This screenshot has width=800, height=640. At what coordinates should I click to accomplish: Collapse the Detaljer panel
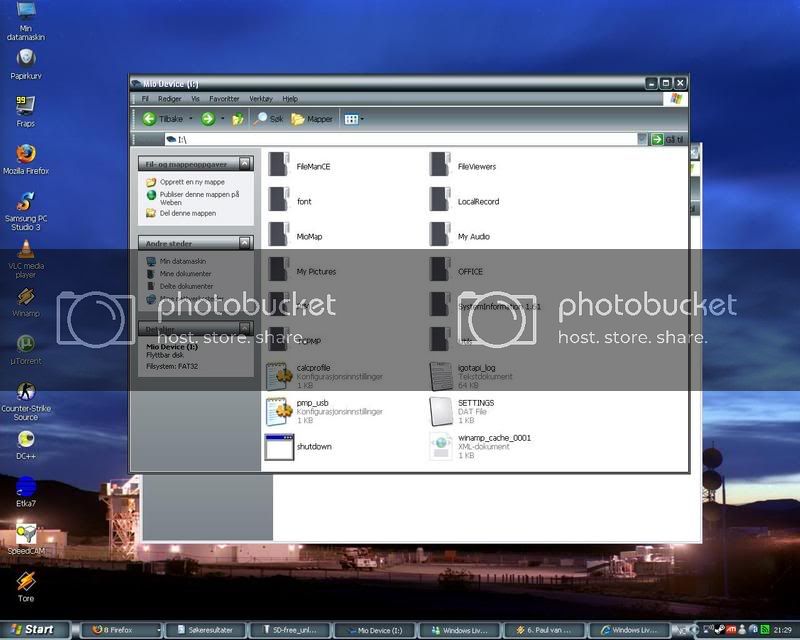pyautogui.click(x=244, y=328)
